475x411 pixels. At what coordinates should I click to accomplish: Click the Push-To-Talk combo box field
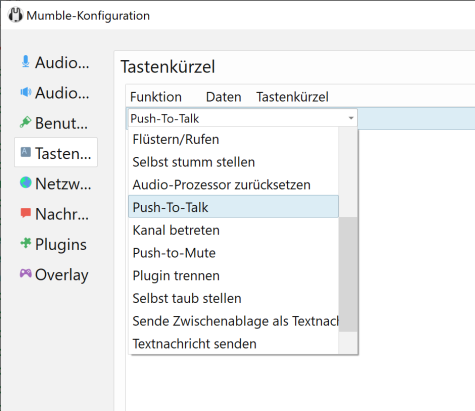click(x=242, y=118)
